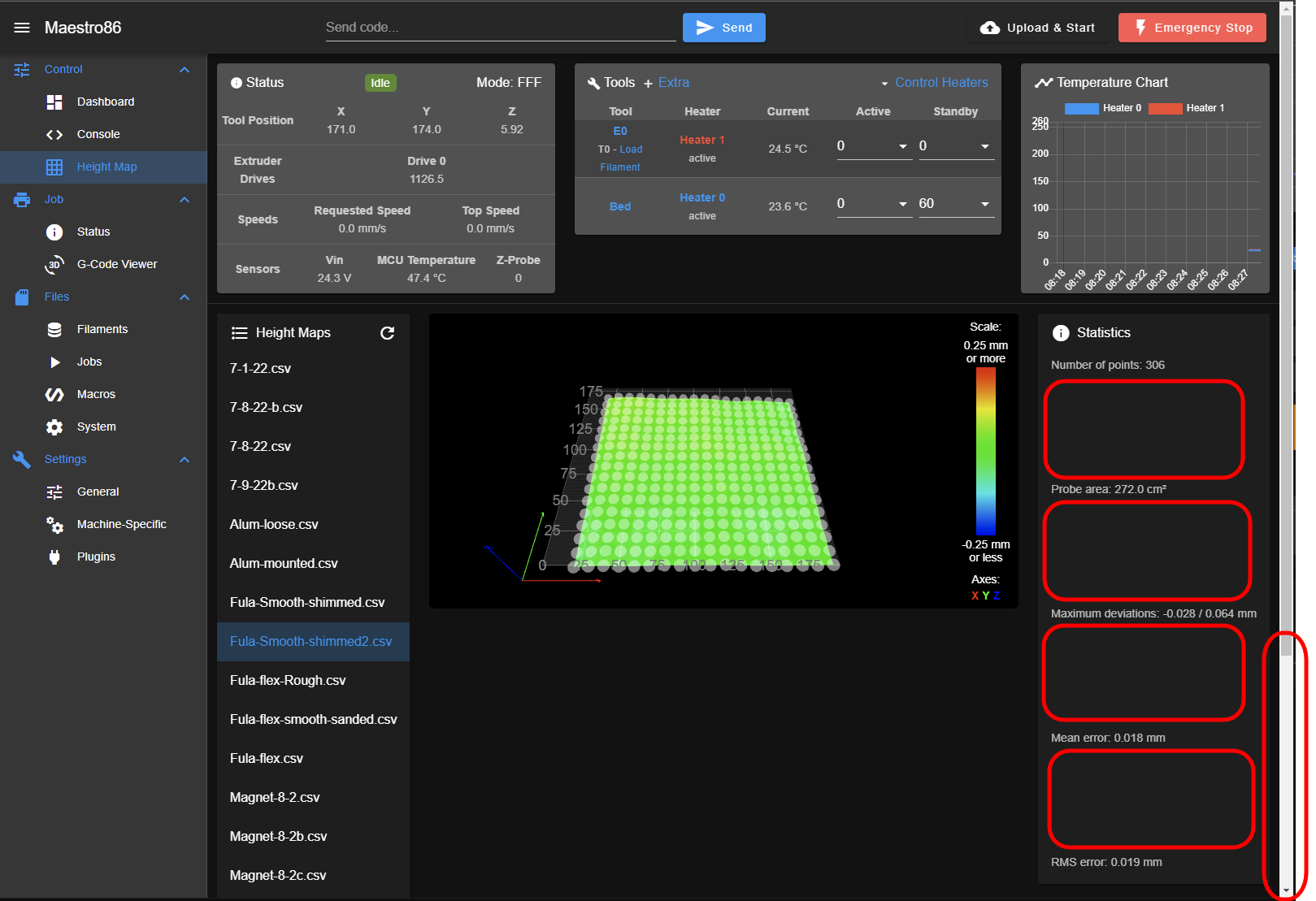Click the Dashboard grid icon
Image resolution: width=1316 pixels, height=901 pixels.
pyautogui.click(x=54, y=102)
